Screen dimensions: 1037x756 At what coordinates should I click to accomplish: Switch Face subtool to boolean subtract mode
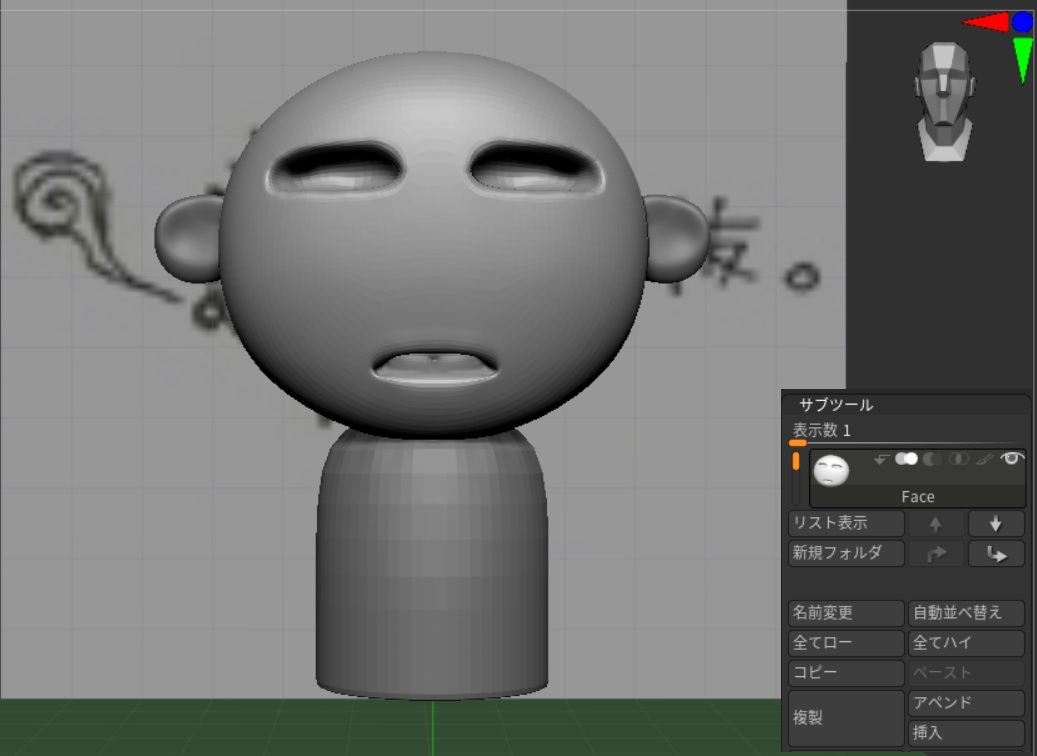point(932,459)
